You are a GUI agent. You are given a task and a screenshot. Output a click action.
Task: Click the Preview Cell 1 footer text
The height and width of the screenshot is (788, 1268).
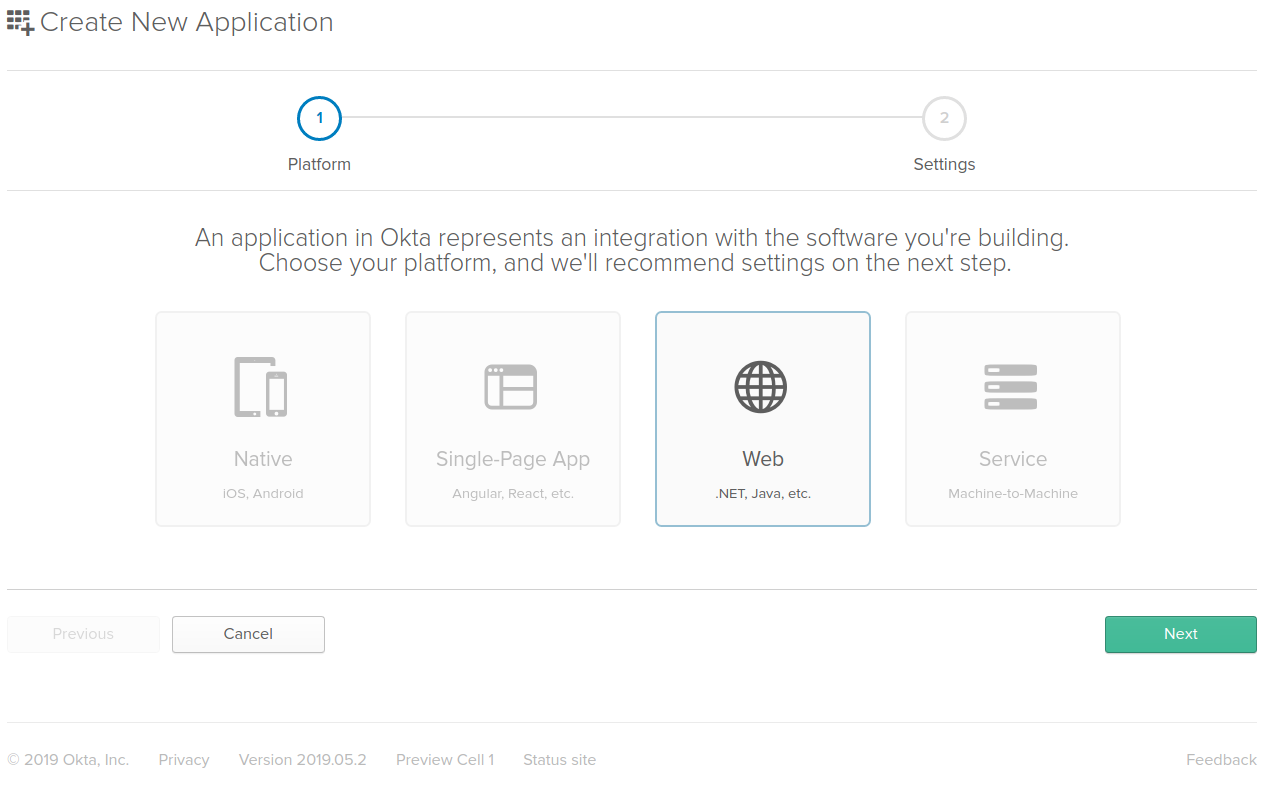(x=445, y=760)
